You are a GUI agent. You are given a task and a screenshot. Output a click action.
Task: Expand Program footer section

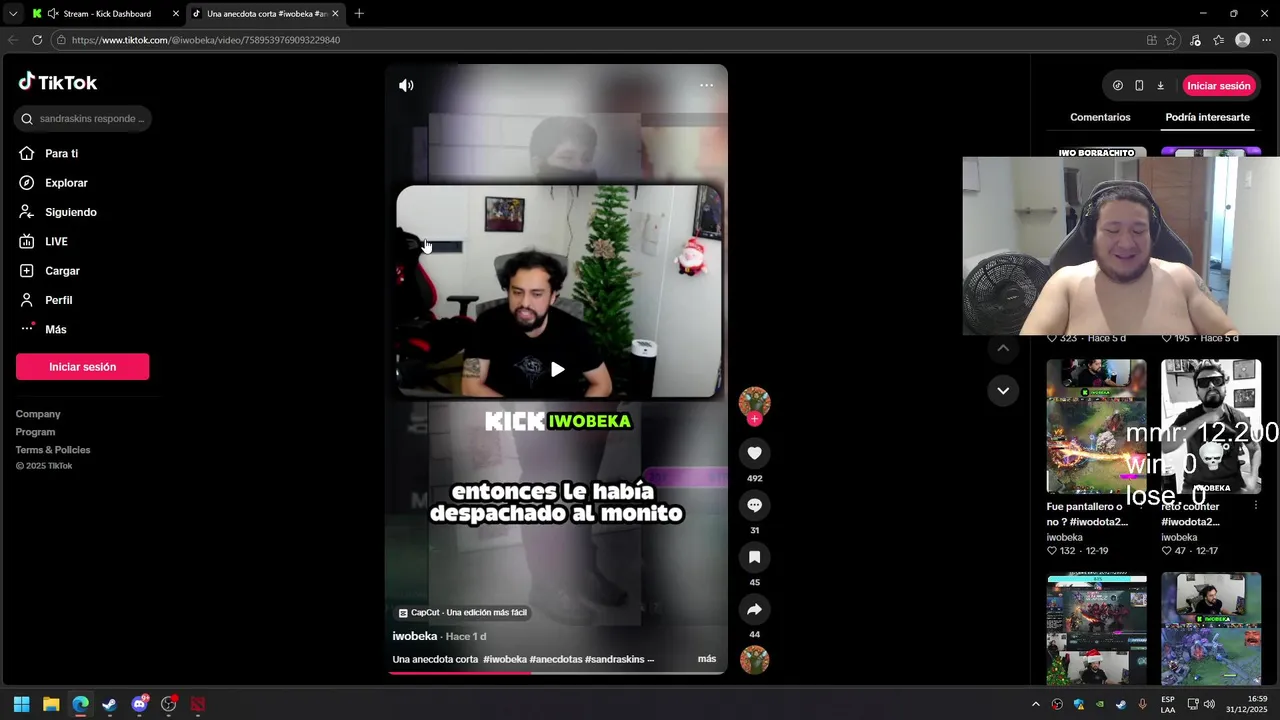pyautogui.click(x=35, y=432)
